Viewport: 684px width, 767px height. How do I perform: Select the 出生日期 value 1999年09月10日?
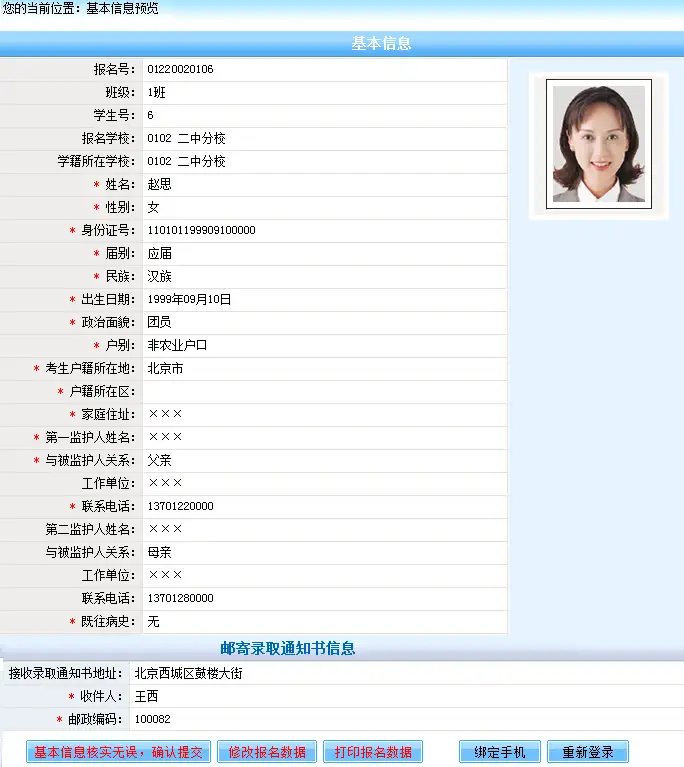tap(189, 299)
